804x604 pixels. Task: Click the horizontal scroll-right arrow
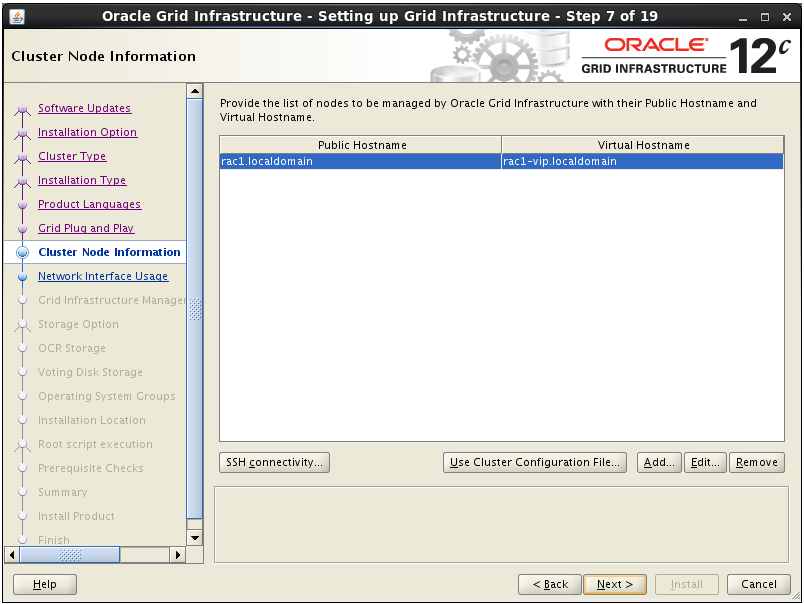pos(177,555)
